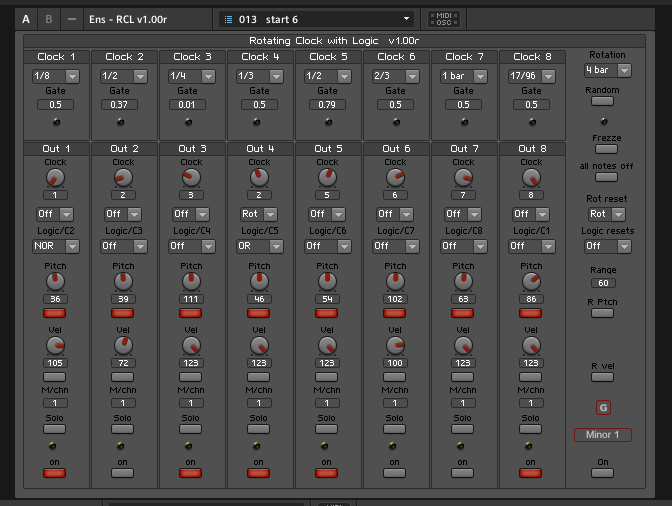
Task: Click Out 8 Pitch knob
Action: [x=531, y=281]
